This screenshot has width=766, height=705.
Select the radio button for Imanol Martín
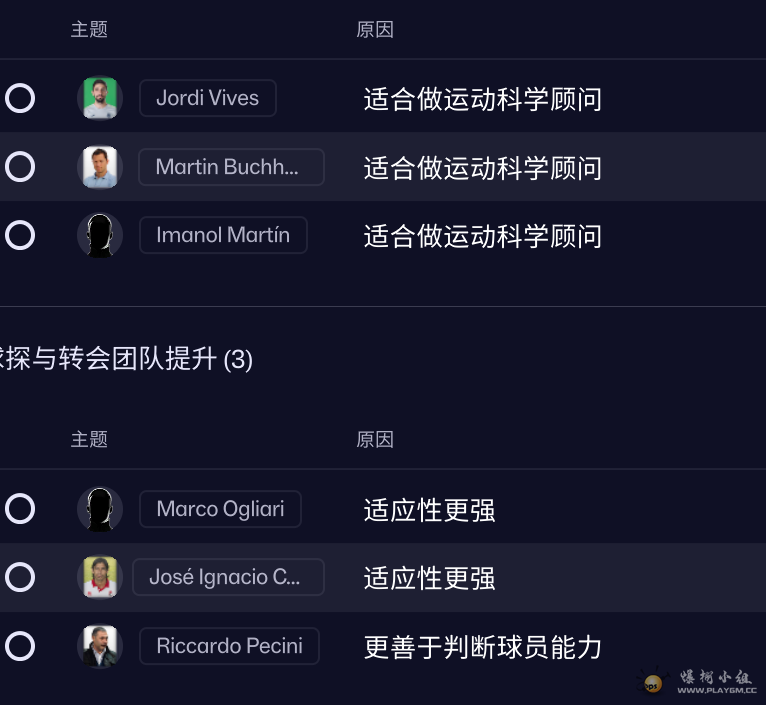[x=20, y=235]
